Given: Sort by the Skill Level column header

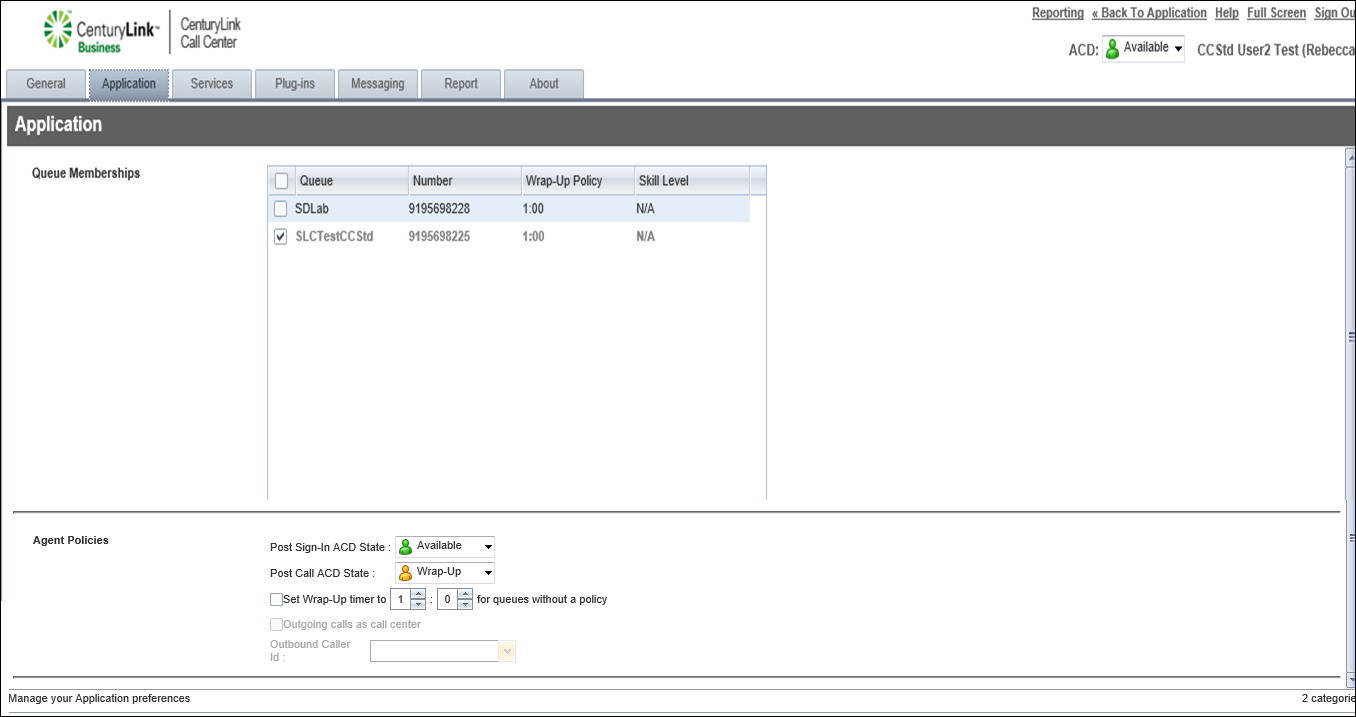Looking at the screenshot, I should [x=692, y=181].
